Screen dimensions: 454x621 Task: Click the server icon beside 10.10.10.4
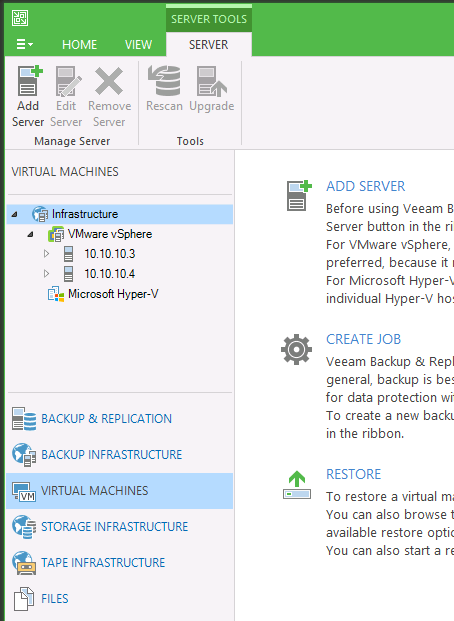tap(68, 274)
